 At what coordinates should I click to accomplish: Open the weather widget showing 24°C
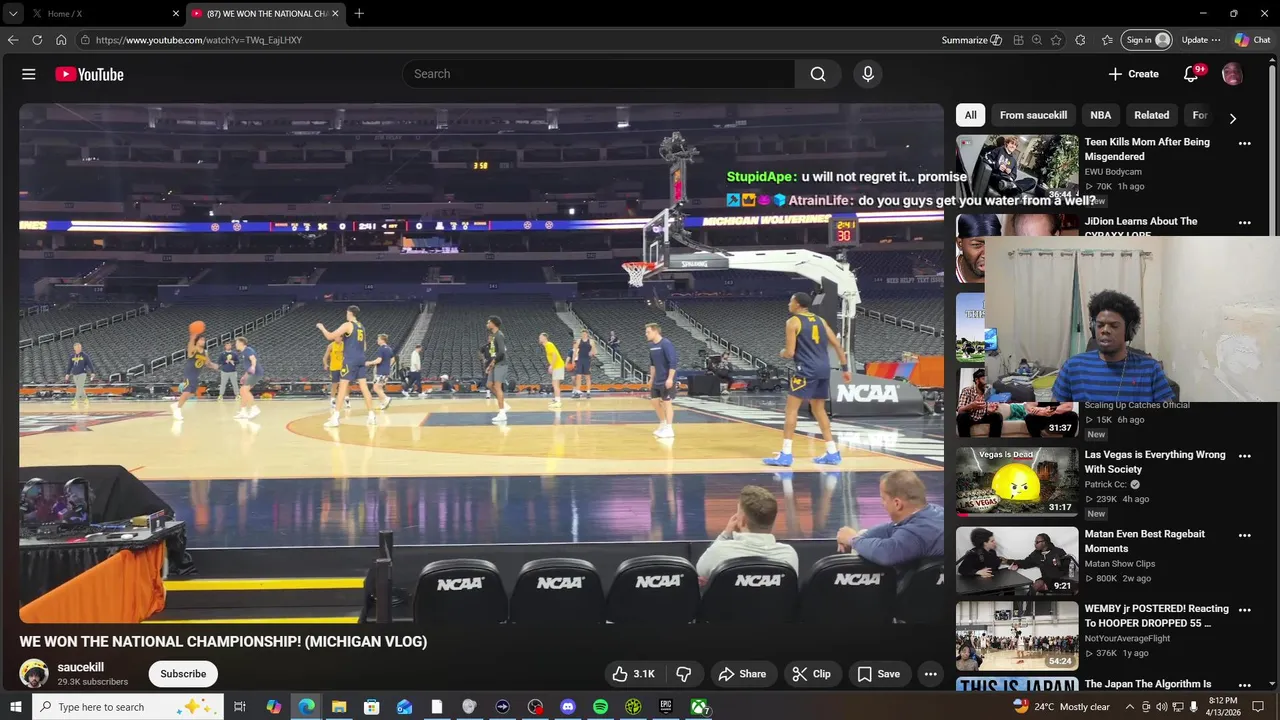[1061, 707]
